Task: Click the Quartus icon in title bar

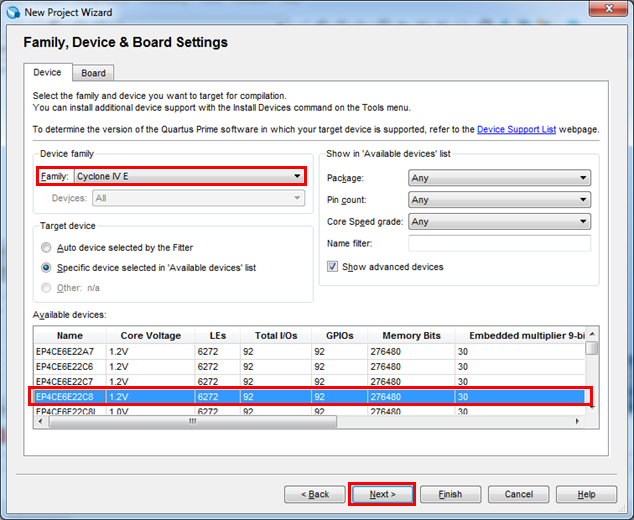Action: point(13,12)
